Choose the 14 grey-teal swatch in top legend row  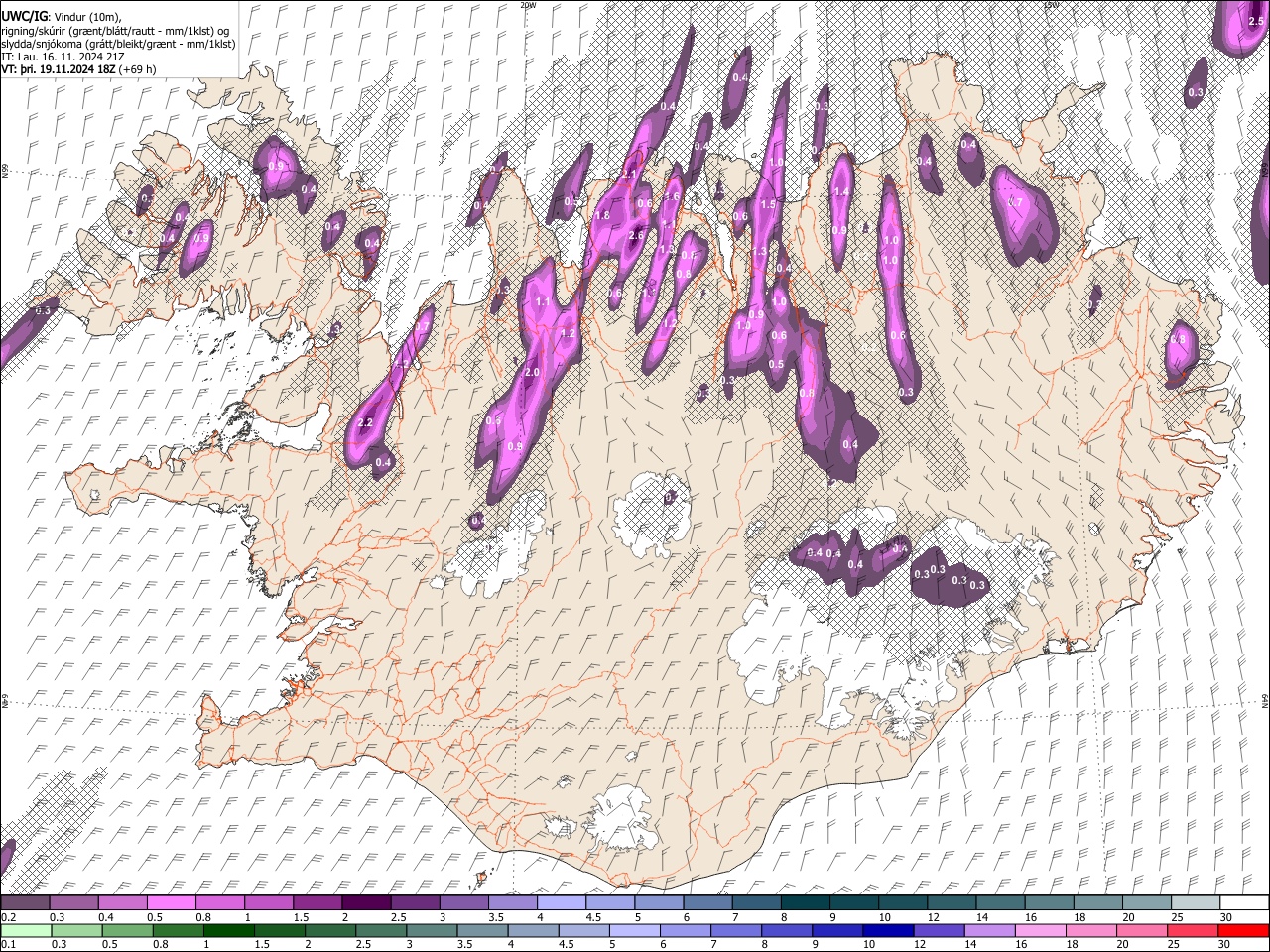1001,902
